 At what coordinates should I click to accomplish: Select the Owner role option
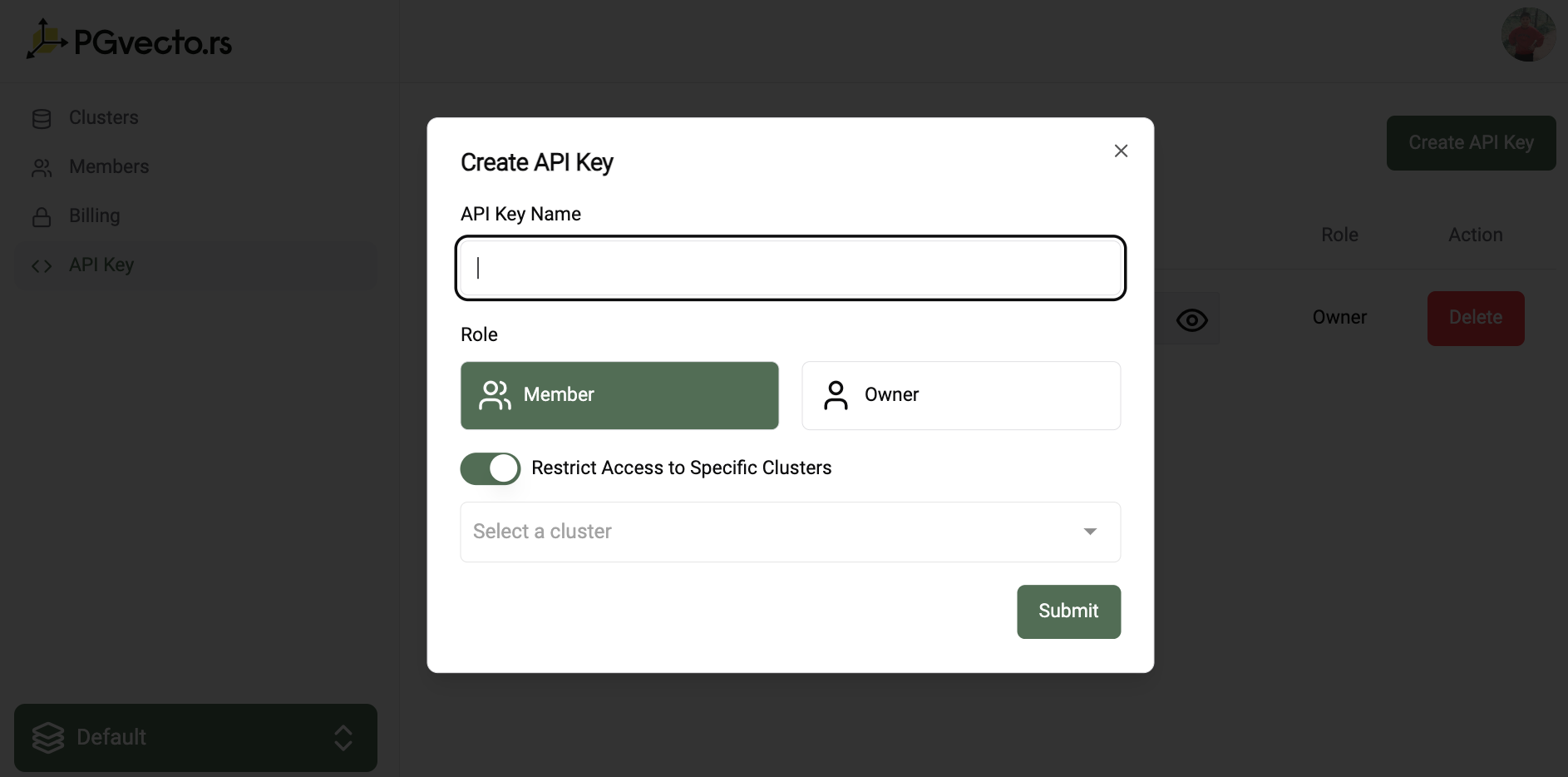coord(960,395)
